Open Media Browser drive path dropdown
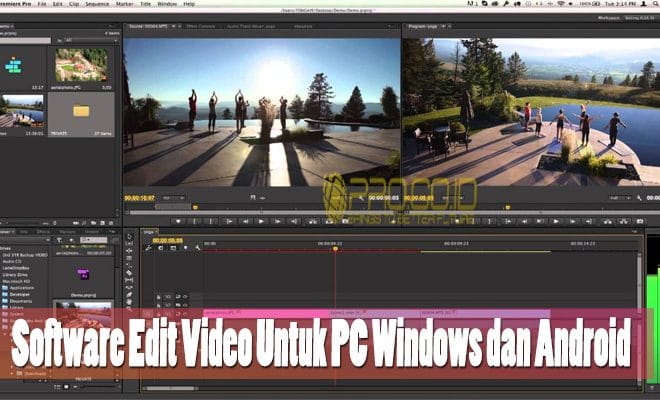The width and height of the screenshot is (660, 400). 26,240
